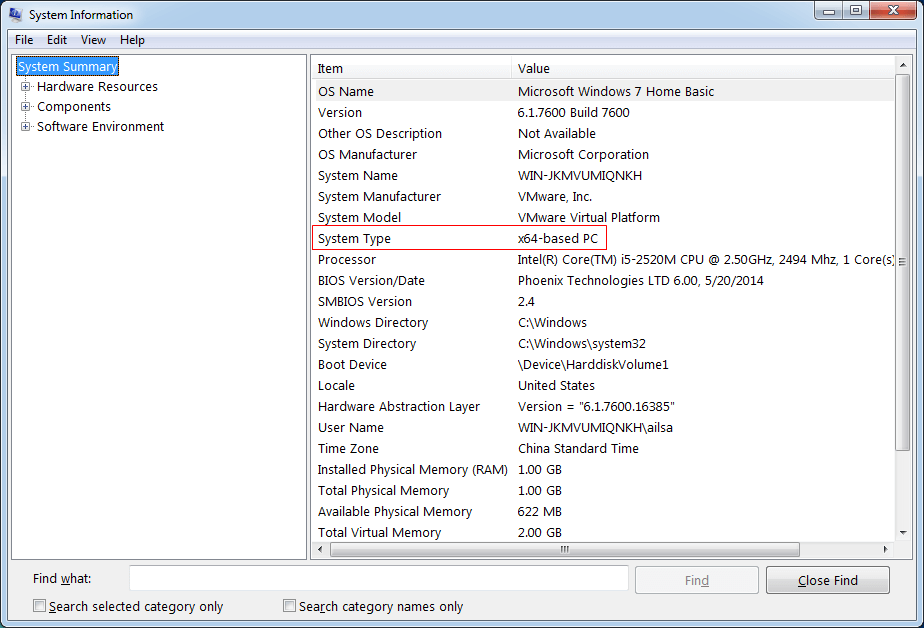924x628 pixels.
Task: Click the System Model item
Action: 359,218
